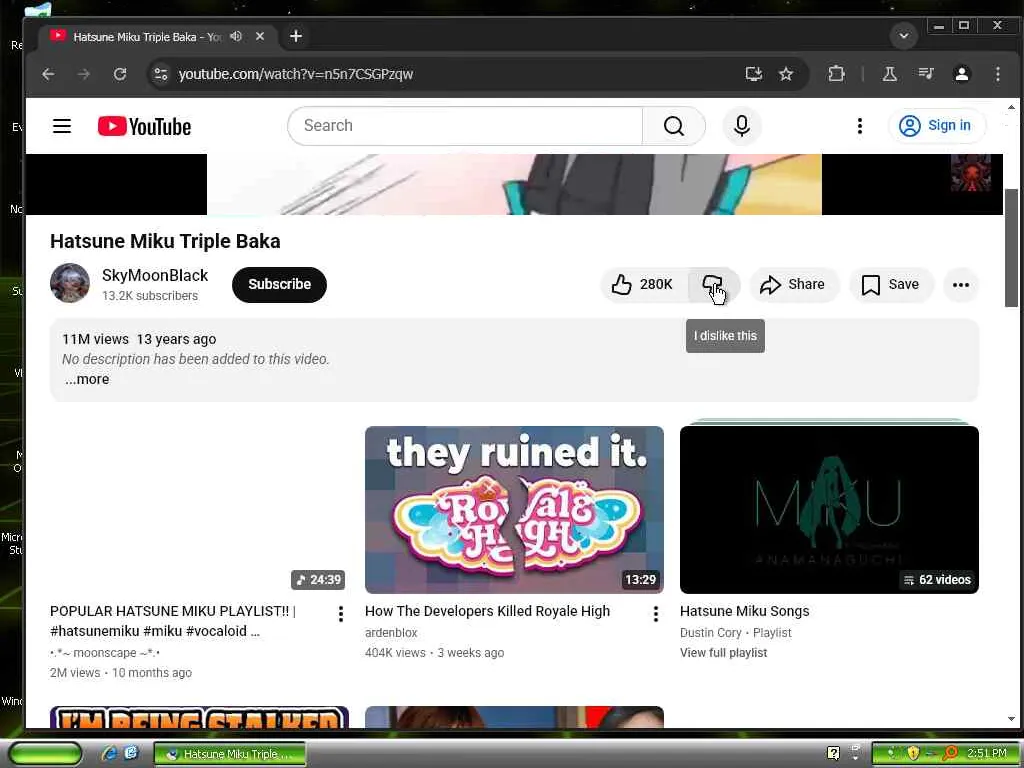
Task: Save the video to a playlist
Action: pos(891,284)
